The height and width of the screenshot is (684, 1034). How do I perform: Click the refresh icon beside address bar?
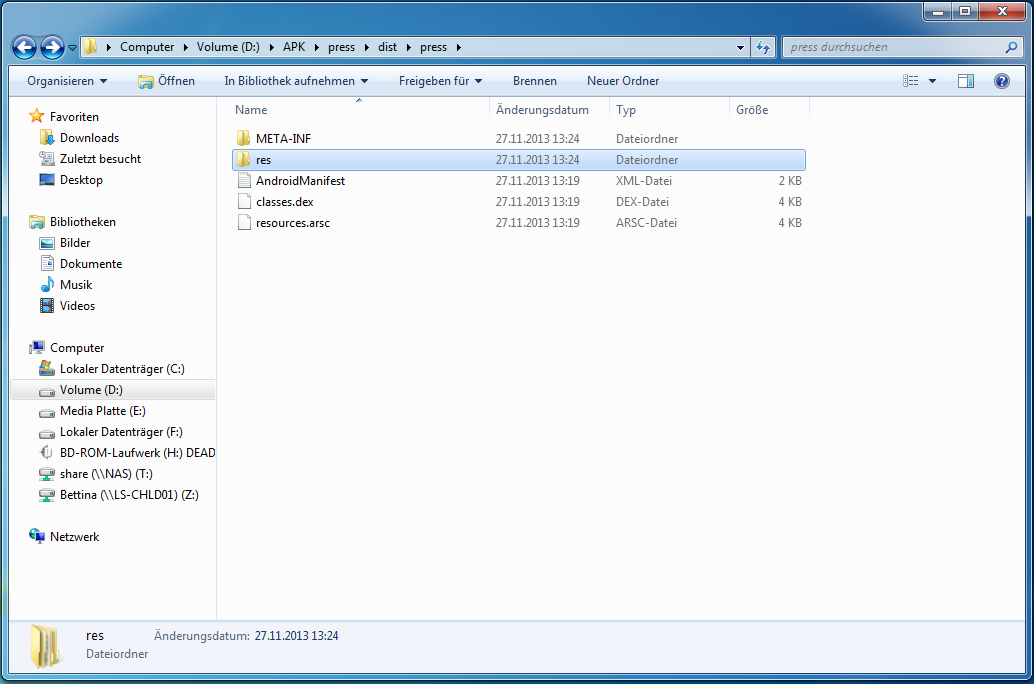click(764, 47)
